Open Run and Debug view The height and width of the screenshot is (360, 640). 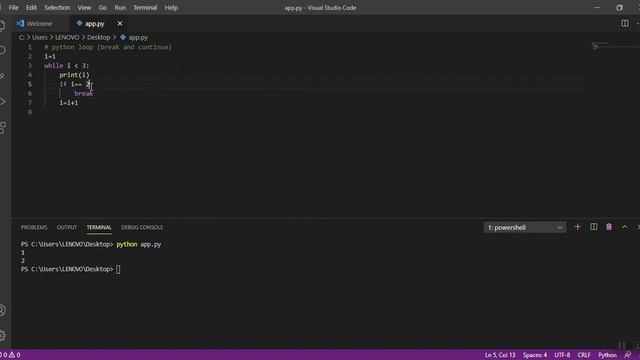[2, 102]
